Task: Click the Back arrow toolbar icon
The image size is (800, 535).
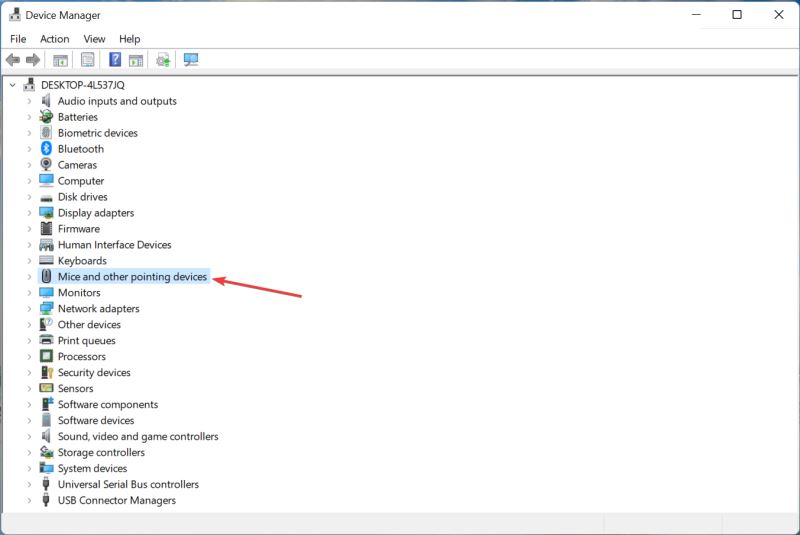Action: pyautogui.click(x=13, y=60)
